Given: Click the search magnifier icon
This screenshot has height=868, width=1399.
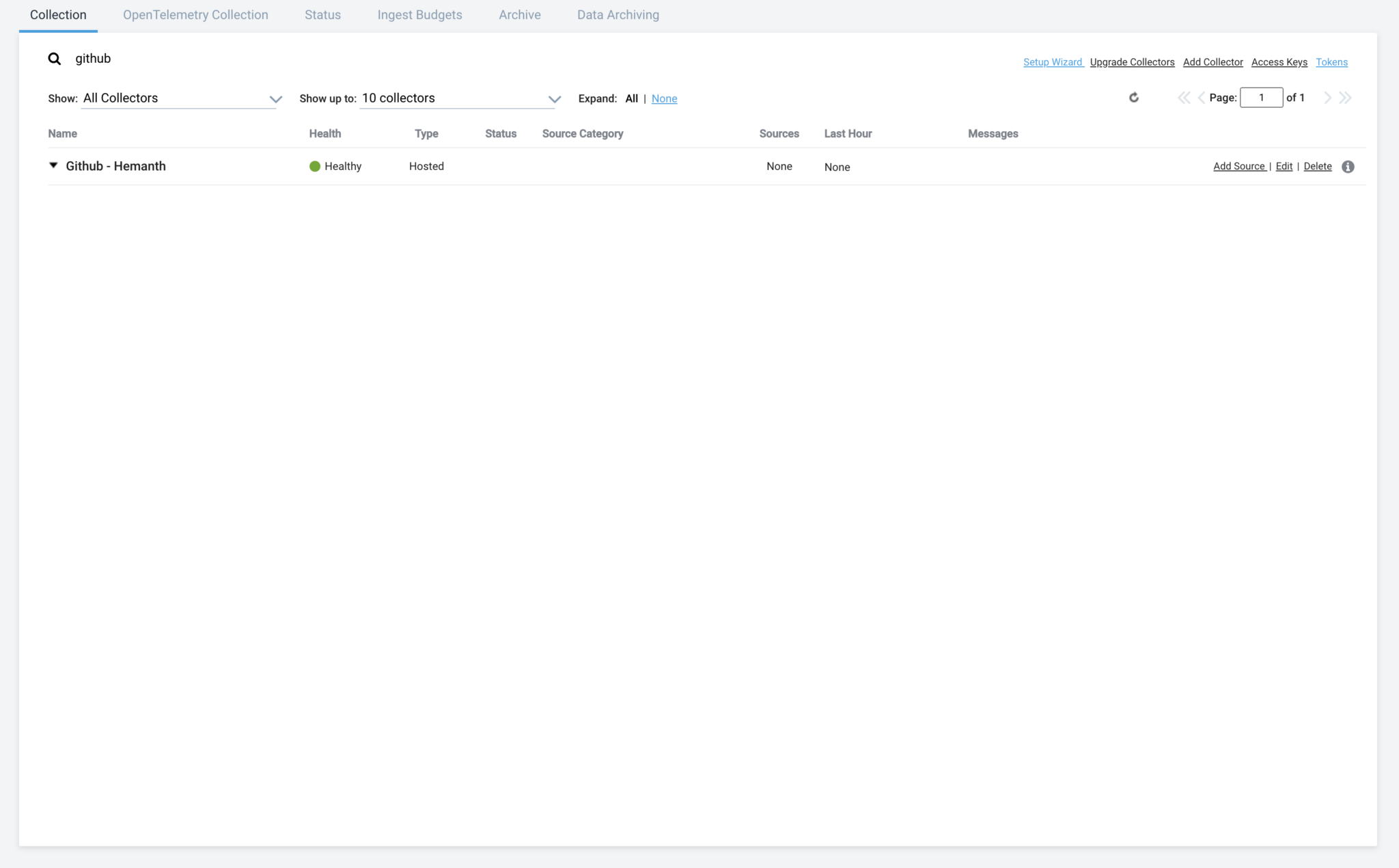Looking at the screenshot, I should click(54, 59).
